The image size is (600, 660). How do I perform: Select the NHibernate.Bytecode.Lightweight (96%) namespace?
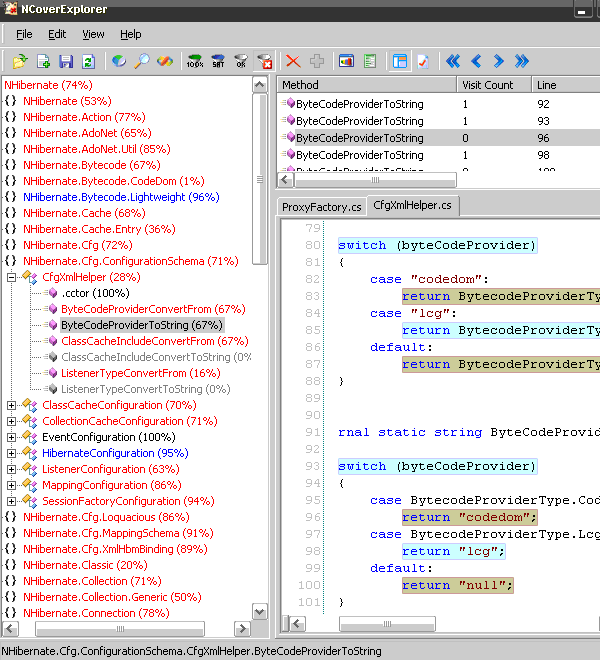(x=121, y=197)
